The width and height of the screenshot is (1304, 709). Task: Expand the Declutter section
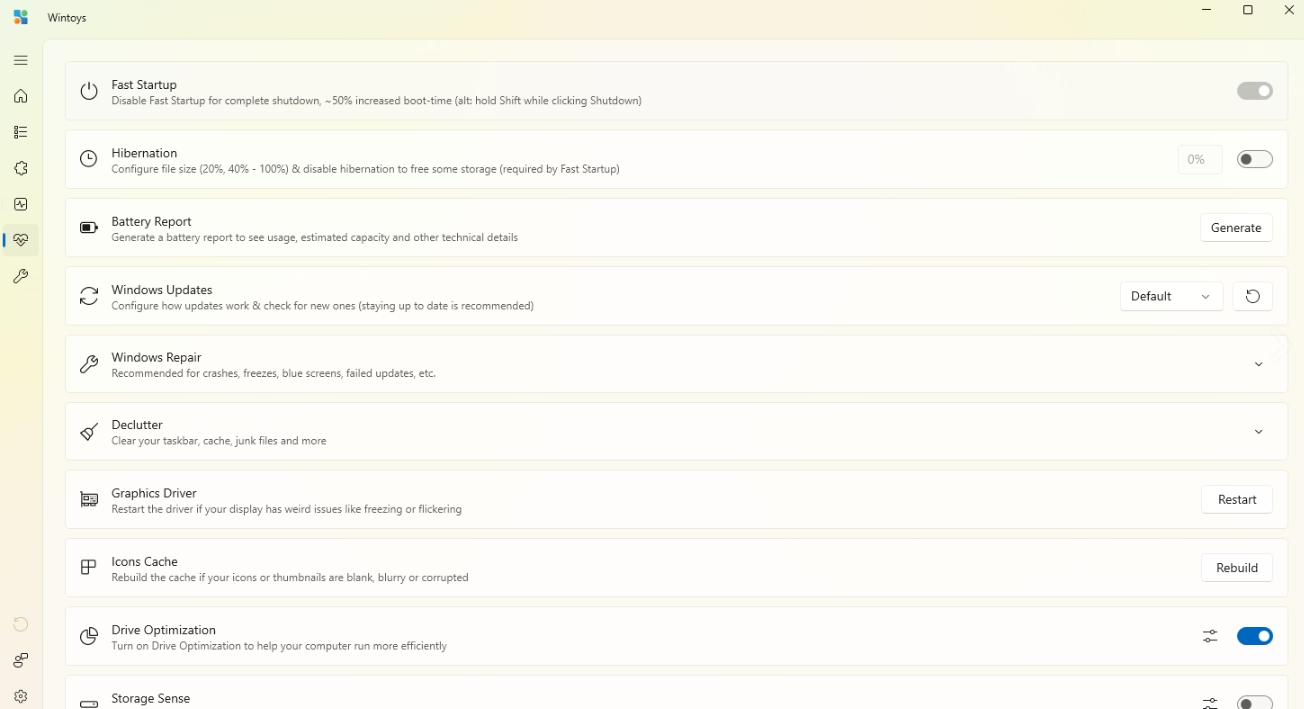(x=1258, y=432)
